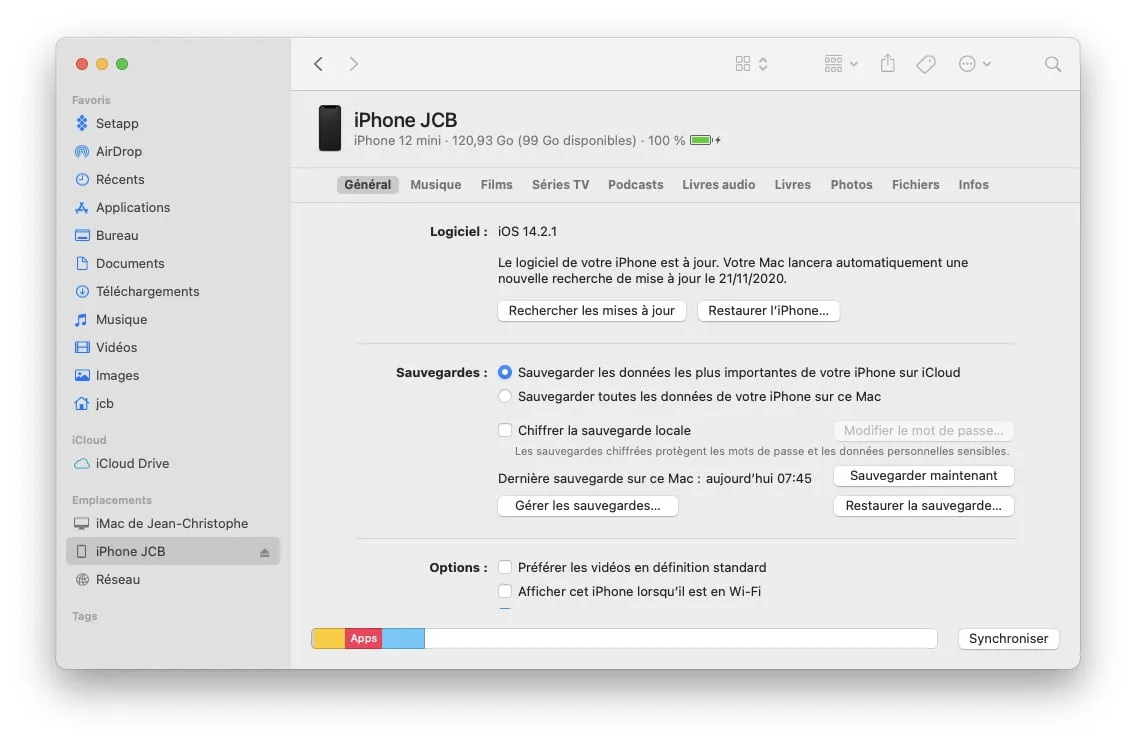Image resolution: width=1136 pixels, height=743 pixels.
Task: Click Rechercher les mises à jour
Action: point(591,311)
